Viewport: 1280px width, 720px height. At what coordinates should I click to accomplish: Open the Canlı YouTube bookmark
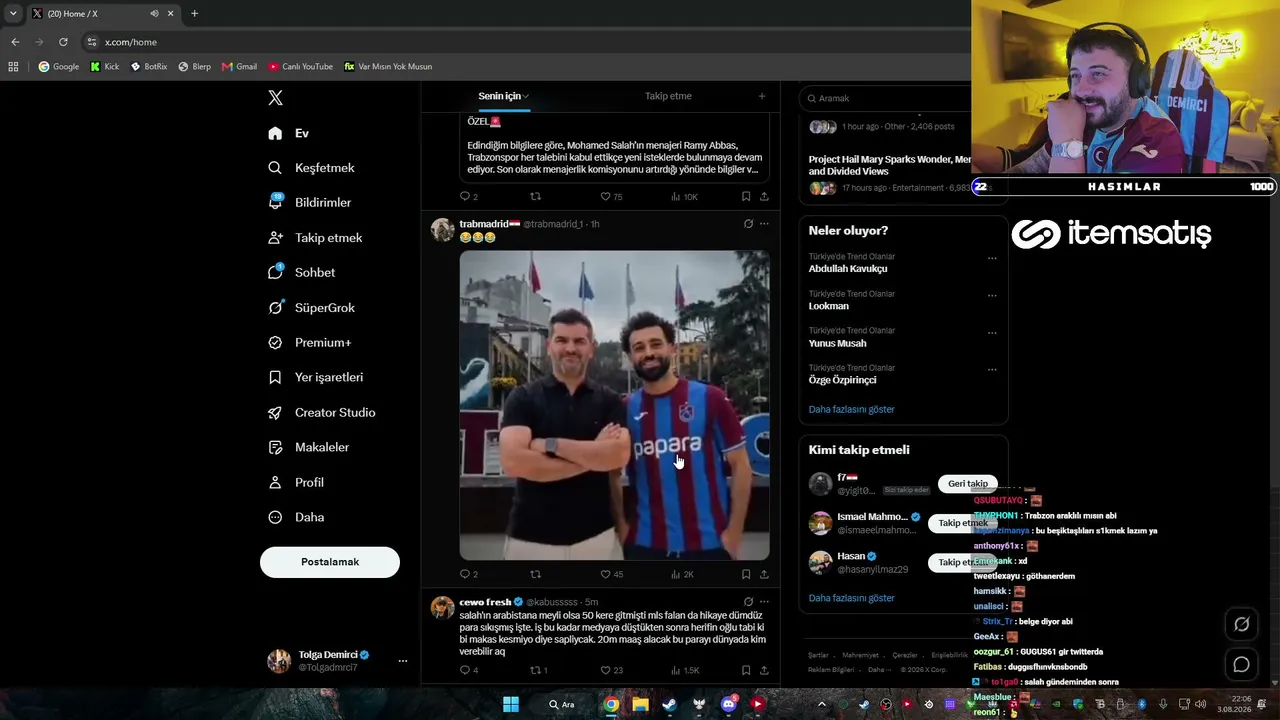click(x=300, y=67)
